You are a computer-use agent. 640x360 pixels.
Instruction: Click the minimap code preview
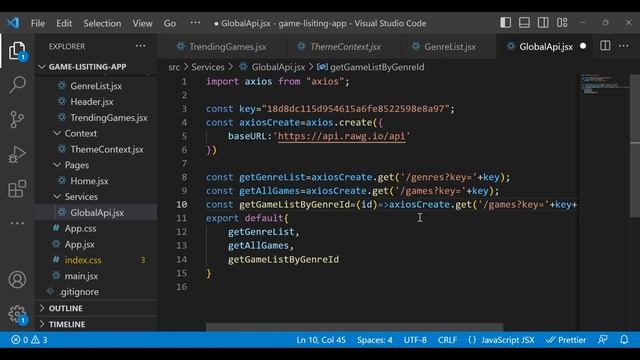(604, 84)
